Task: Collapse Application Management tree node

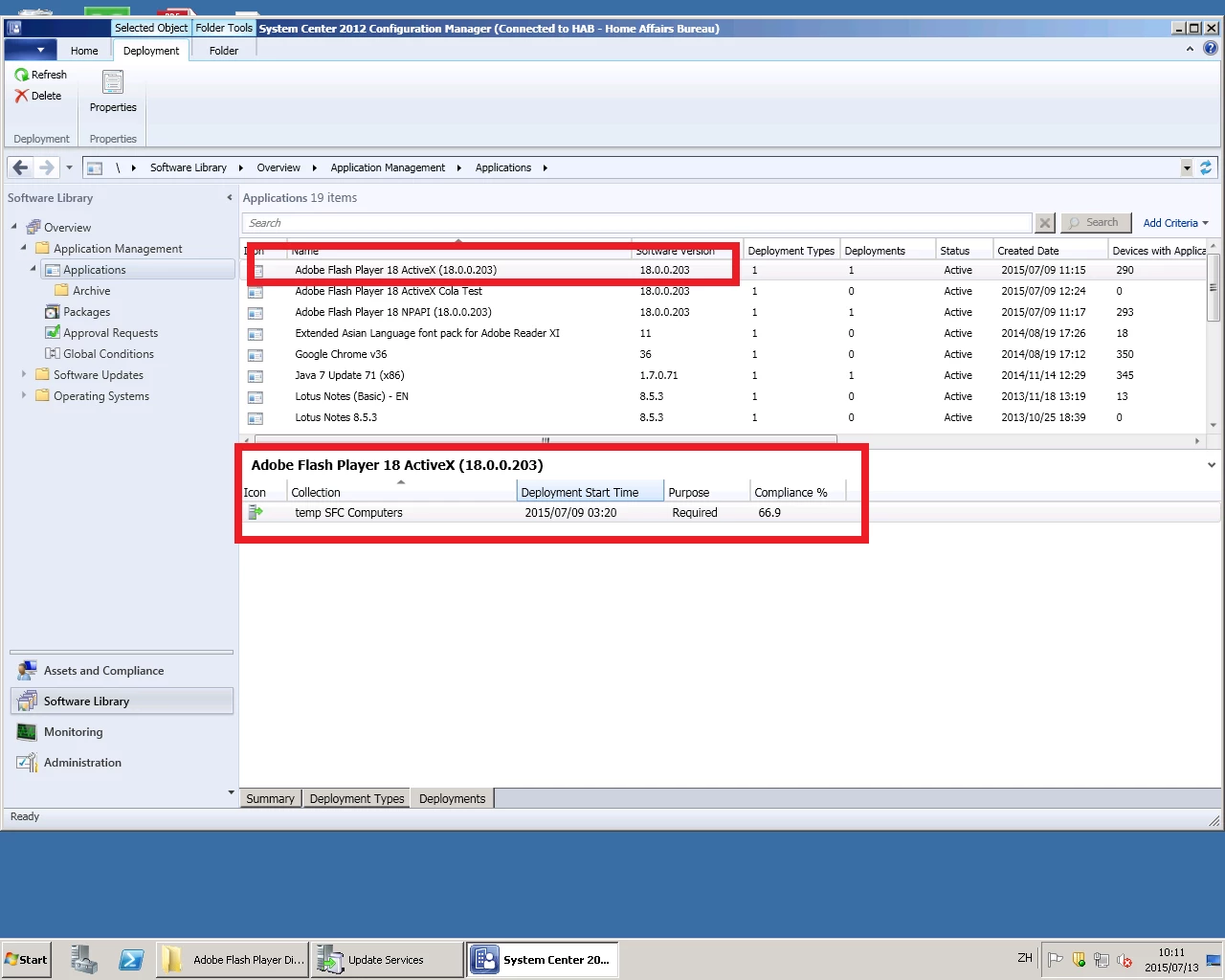Action: tap(24, 248)
